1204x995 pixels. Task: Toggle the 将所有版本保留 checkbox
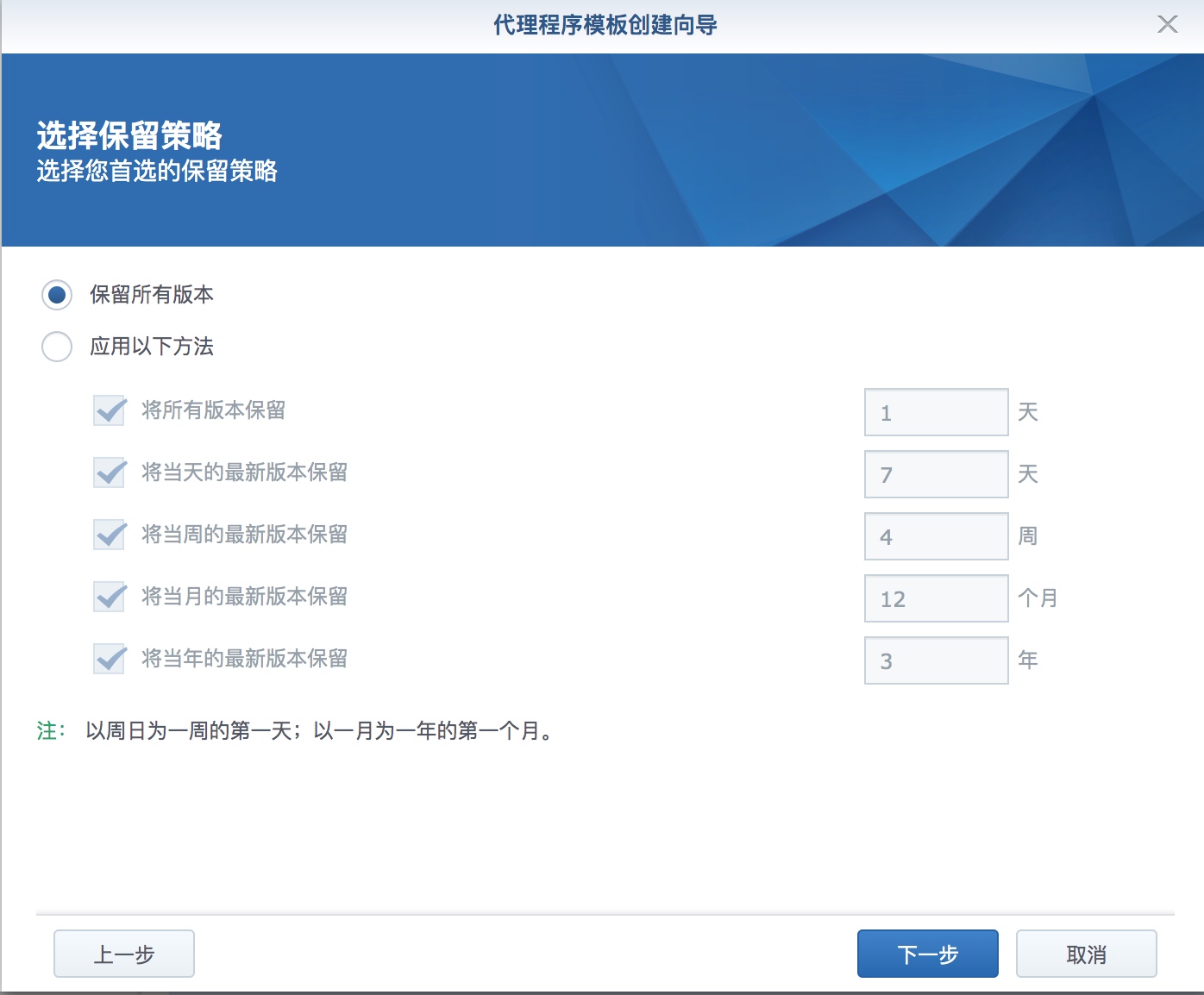click(110, 410)
